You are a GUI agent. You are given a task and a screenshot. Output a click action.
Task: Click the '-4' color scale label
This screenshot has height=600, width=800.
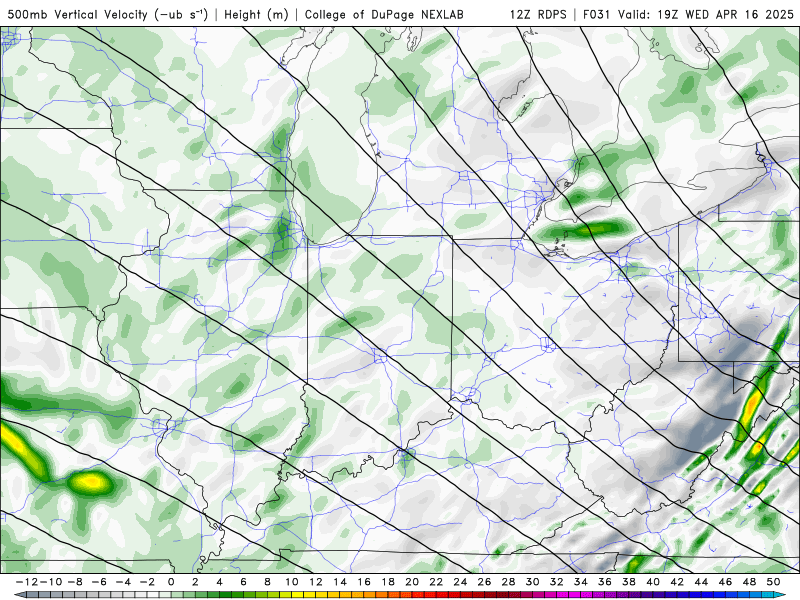(x=122, y=582)
